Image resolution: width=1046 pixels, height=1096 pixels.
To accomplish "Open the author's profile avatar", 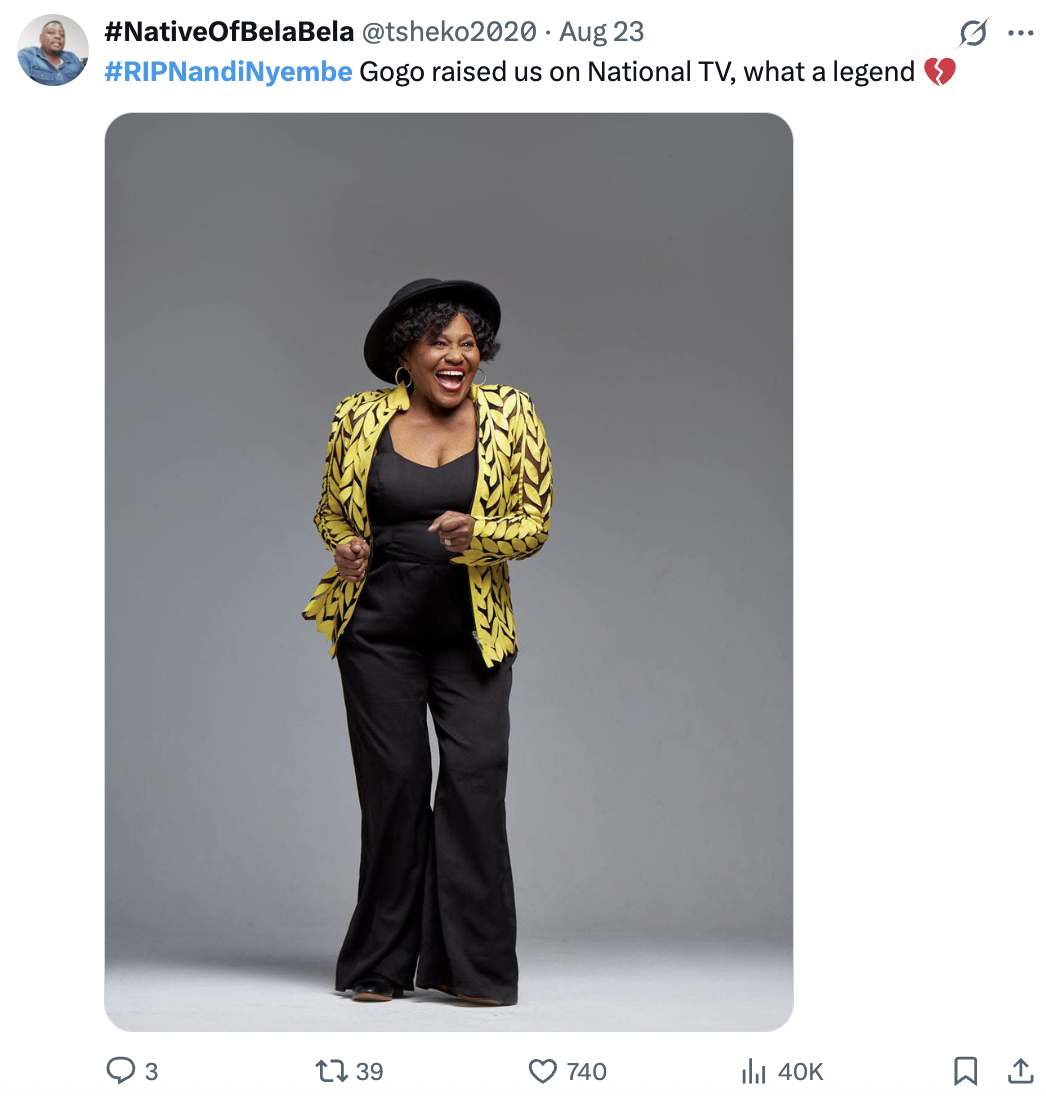I will [x=53, y=50].
